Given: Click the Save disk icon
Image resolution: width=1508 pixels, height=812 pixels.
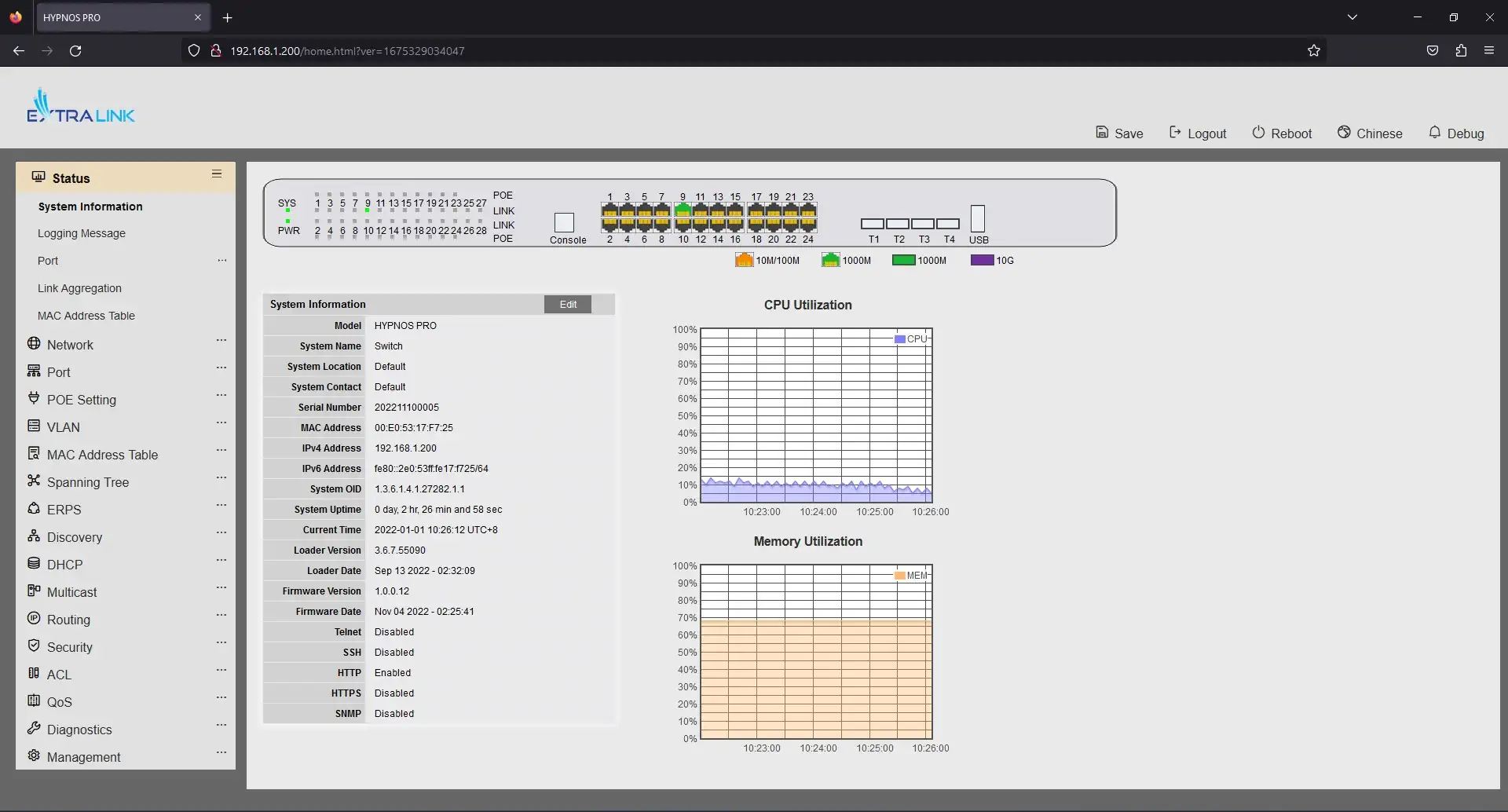Looking at the screenshot, I should tap(1102, 133).
